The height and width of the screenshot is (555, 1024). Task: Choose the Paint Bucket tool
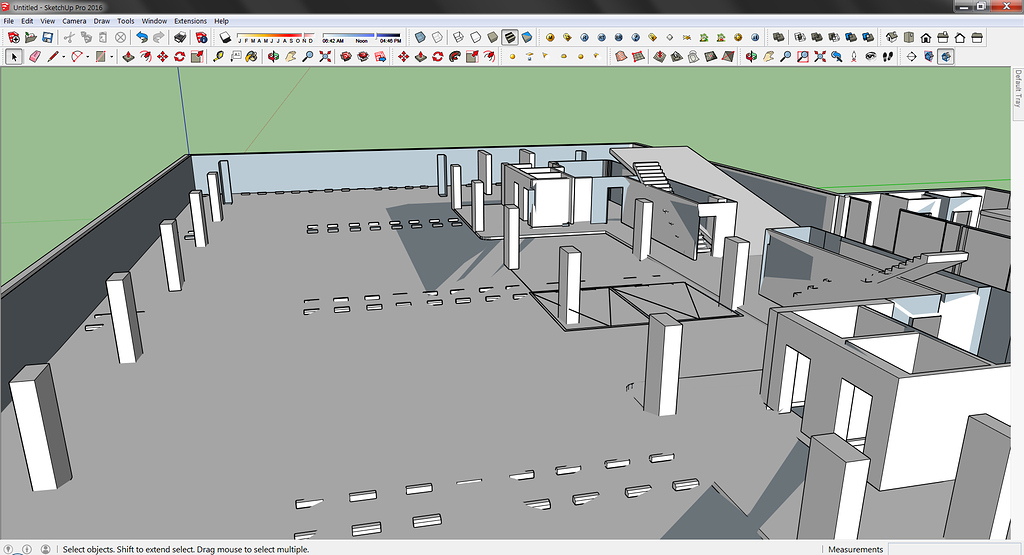254,57
